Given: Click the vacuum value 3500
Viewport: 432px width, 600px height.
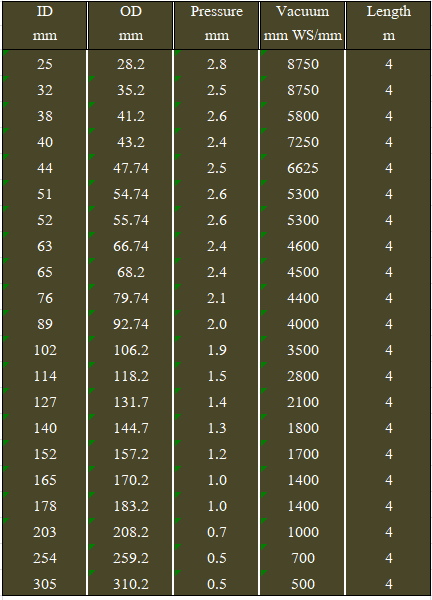Looking at the screenshot, I should click(x=303, y=350).
